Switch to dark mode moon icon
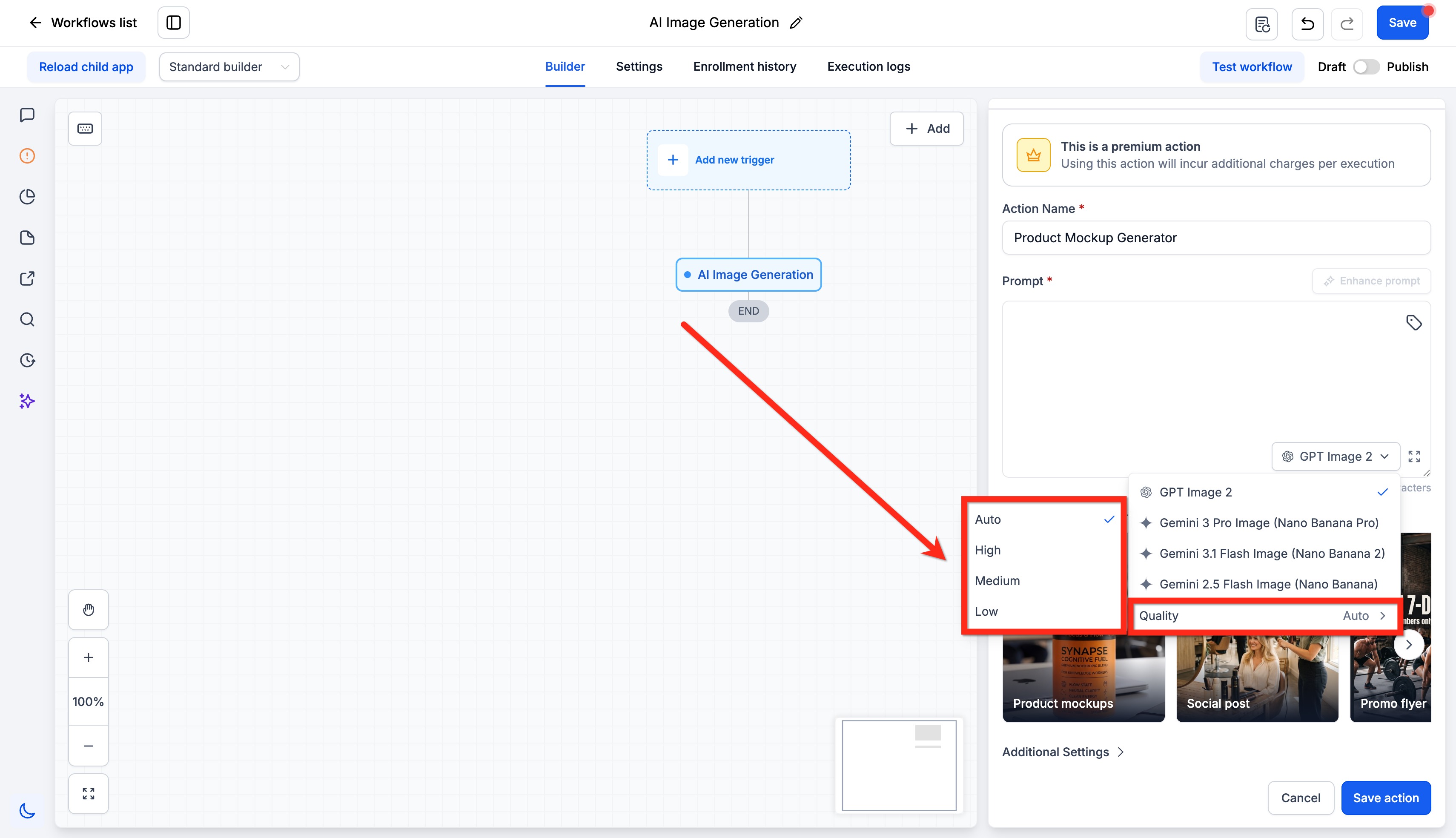Screen dimensions: 1456x838 (x=27, y=810)
